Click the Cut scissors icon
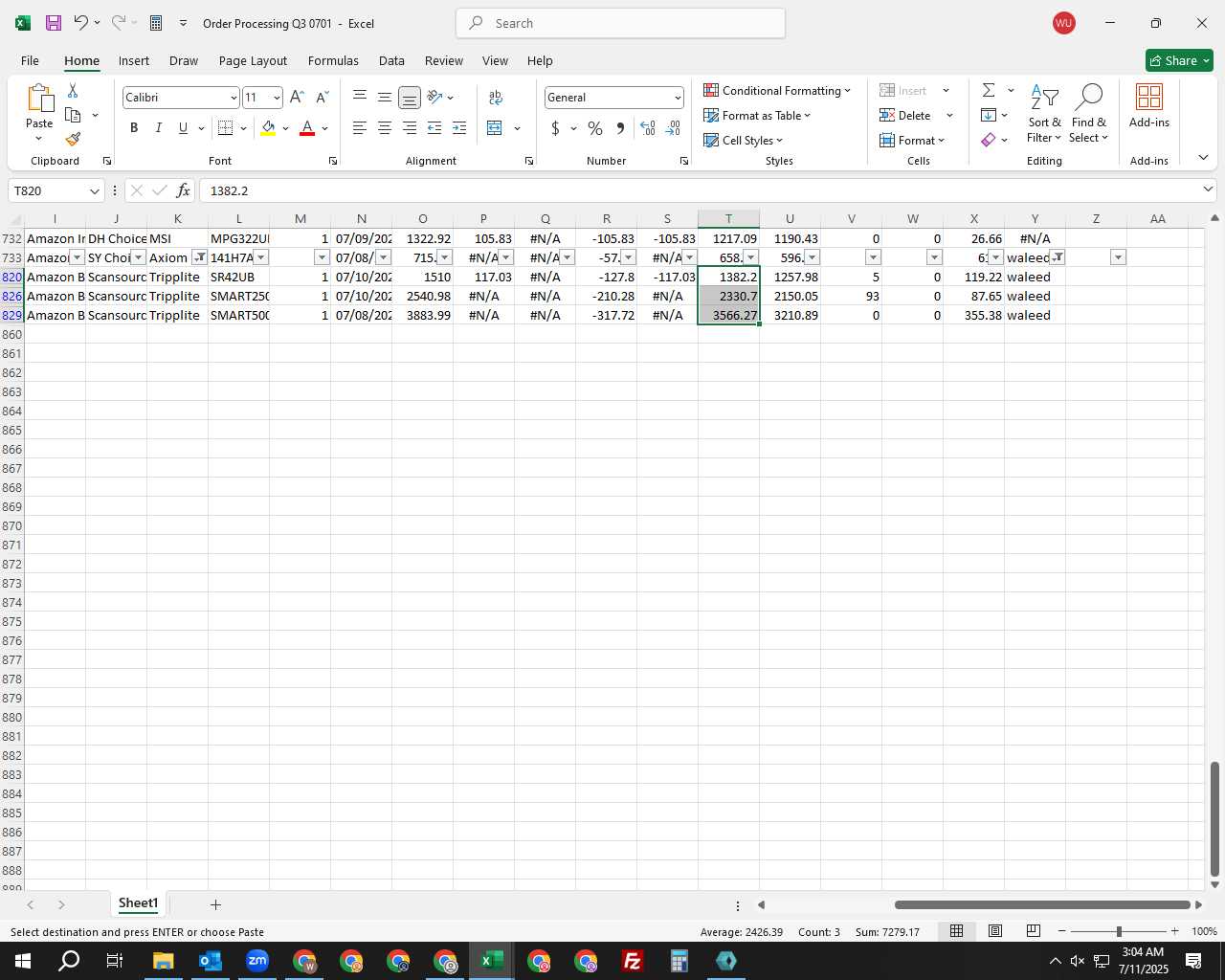 pos(73,90)
